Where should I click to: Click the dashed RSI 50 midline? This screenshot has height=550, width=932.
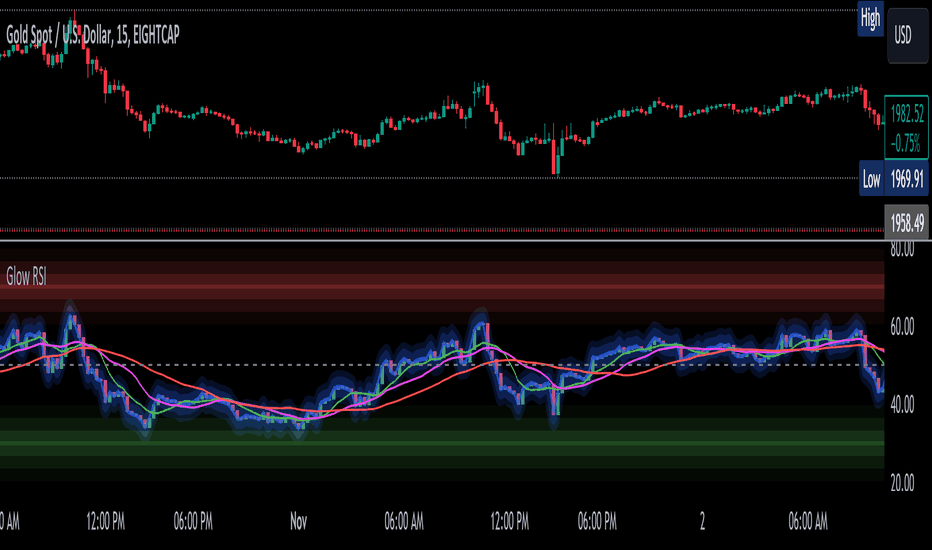pos(442,365)
